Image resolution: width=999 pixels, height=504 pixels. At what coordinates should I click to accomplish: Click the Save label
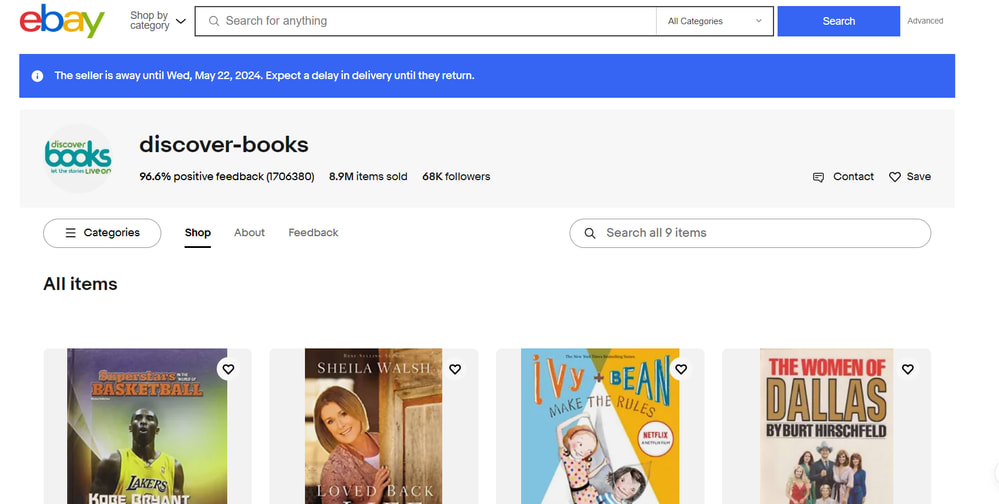(x=919, y=176)
